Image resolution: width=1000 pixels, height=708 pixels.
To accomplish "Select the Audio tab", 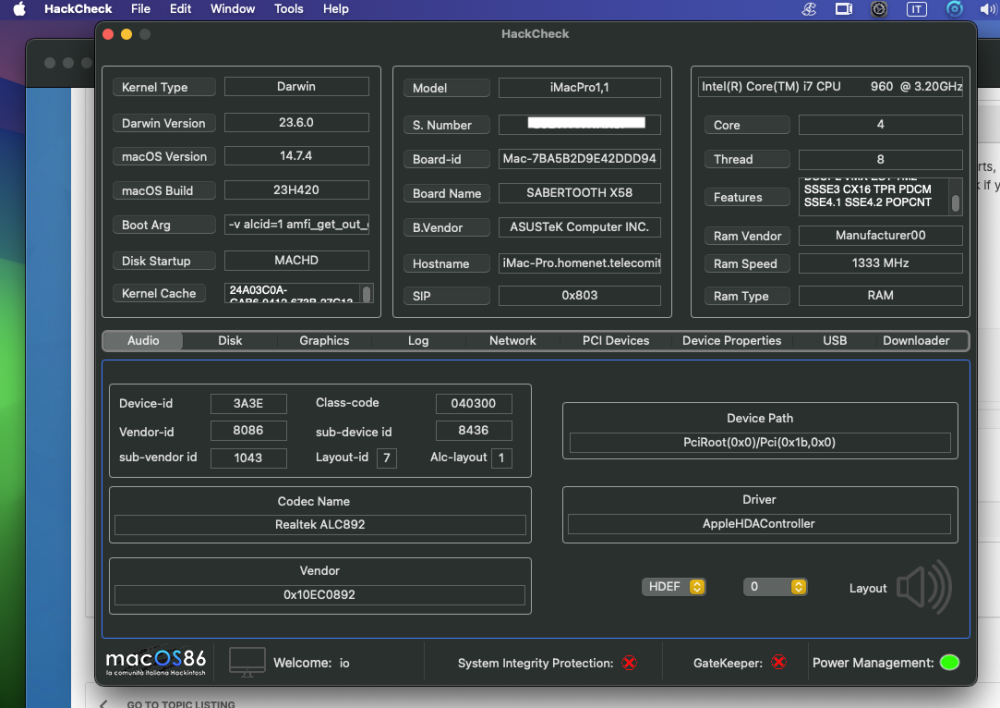I will pos(143,341).
